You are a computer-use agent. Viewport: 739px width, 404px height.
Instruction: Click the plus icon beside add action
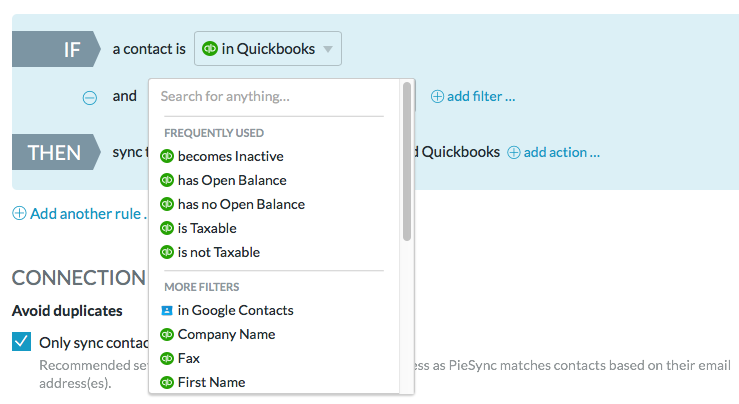coord(514,152)
